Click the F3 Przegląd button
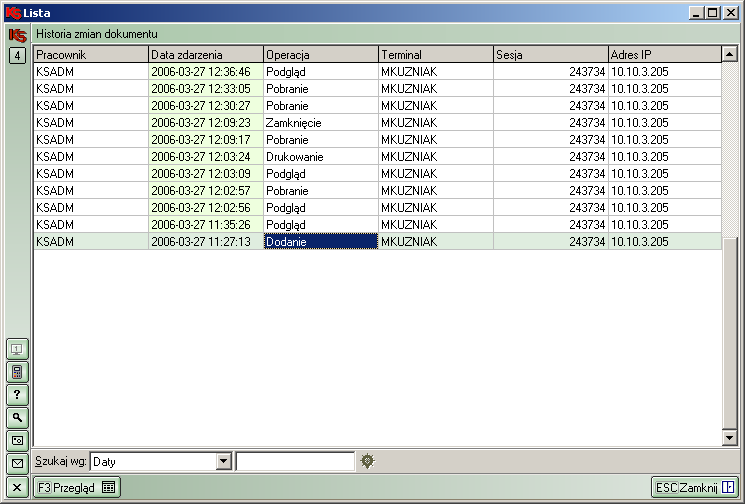This screenshot has width=745, height=504. pyautogui.click(x=76, y=487)
